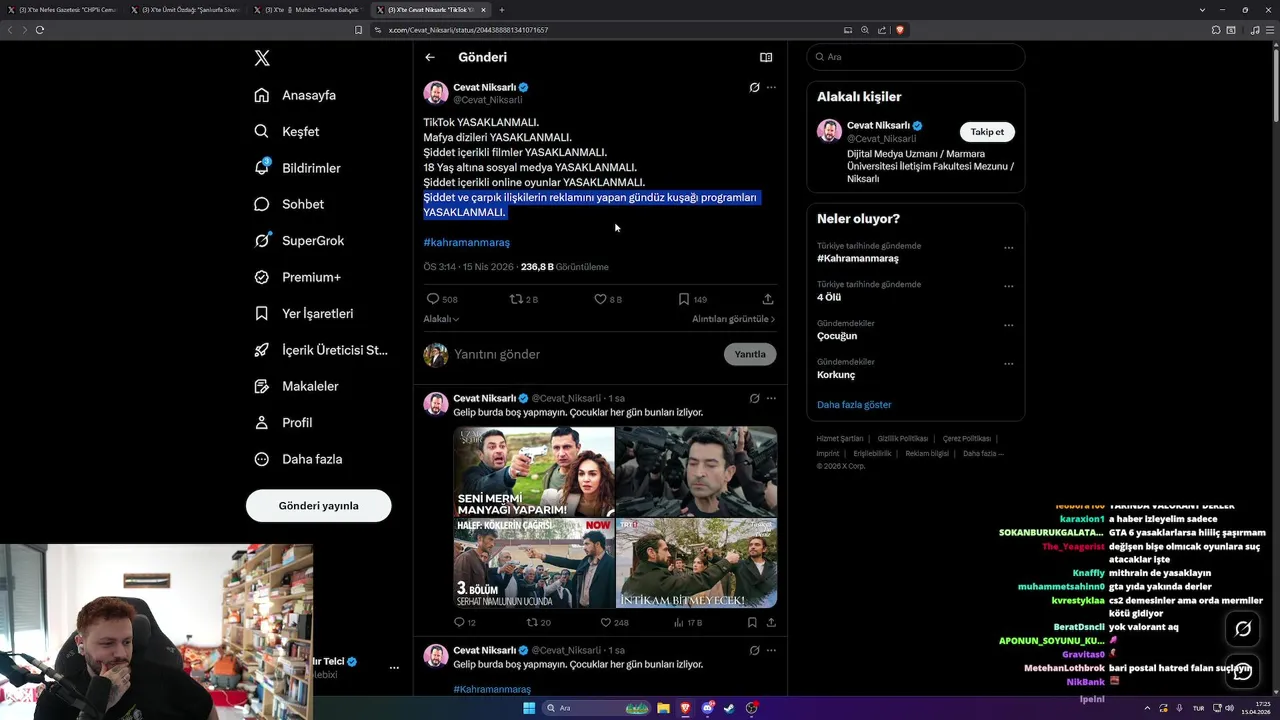Open Sohbet messages in the sidebar
This screenshot has height=720, width=1280.
pos(289,204)
